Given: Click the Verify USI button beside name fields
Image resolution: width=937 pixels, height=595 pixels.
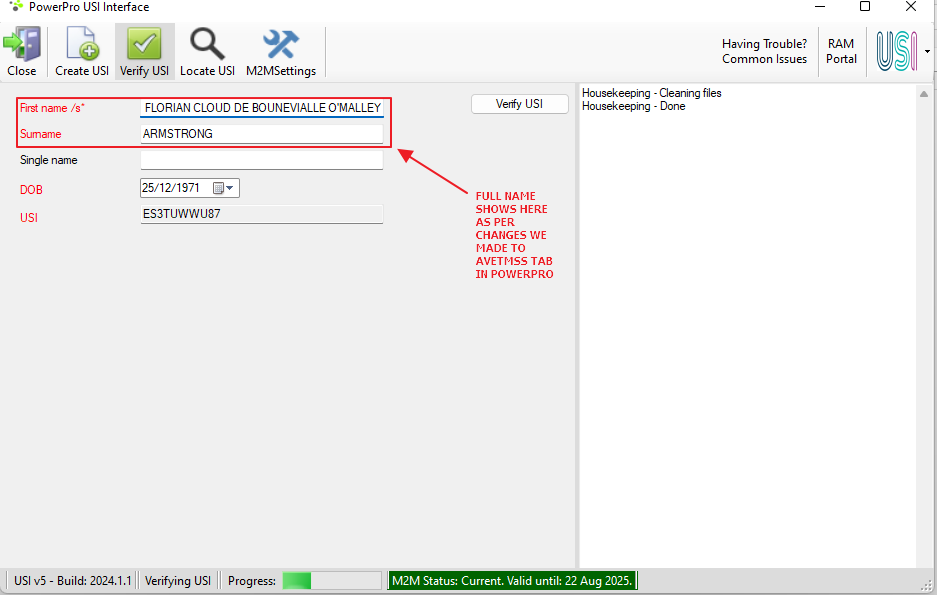Looking at the screenshot, I should pos(519,104).
